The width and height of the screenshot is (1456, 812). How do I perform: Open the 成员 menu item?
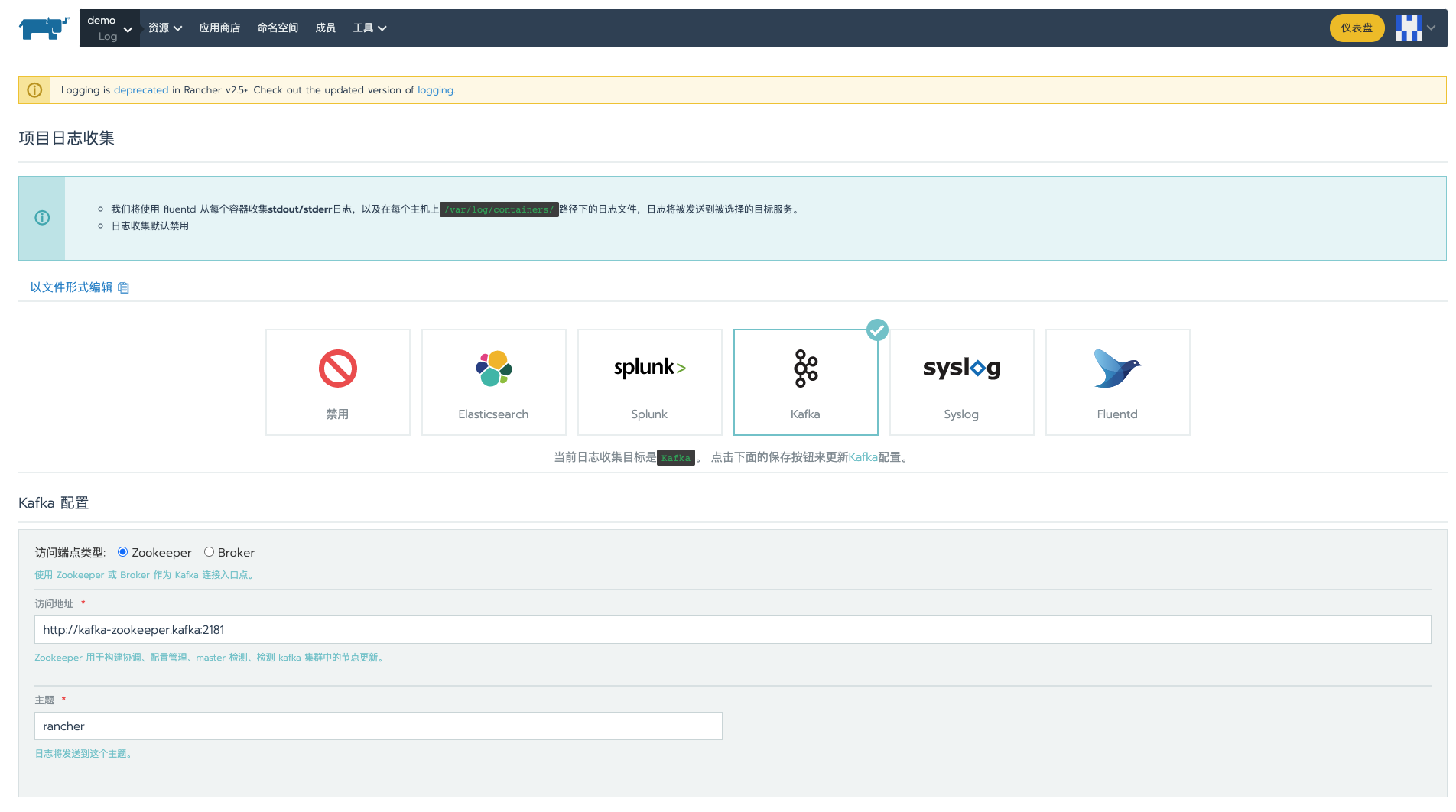click(x=326, y=28)
